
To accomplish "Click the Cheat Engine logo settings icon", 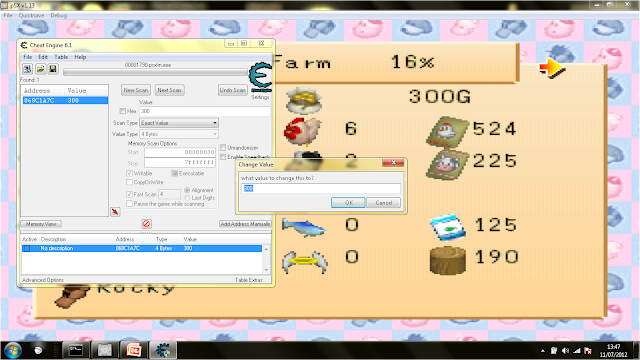I will point(260,78).
